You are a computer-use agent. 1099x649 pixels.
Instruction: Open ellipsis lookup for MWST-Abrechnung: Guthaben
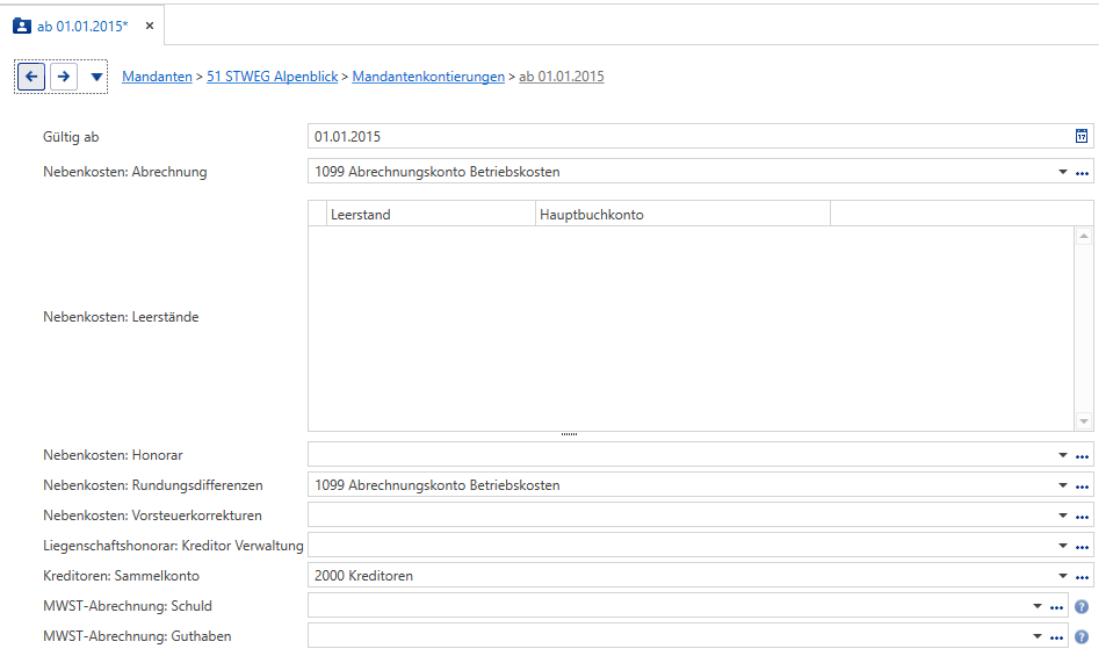1056,637
